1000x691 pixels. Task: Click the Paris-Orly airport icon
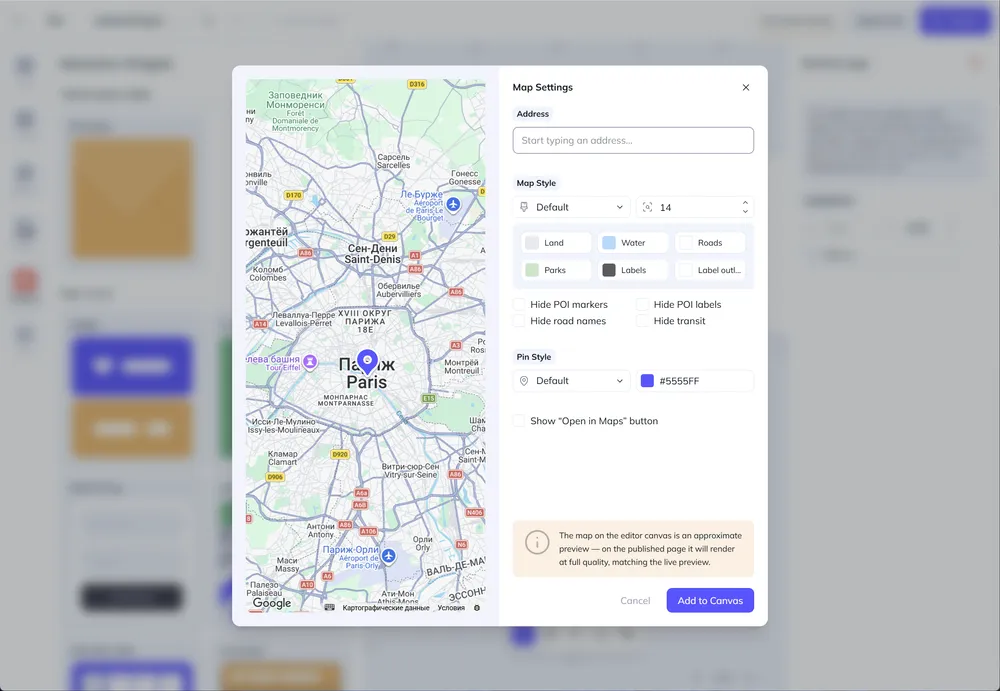pyautogui.click(x=388, y=556)
